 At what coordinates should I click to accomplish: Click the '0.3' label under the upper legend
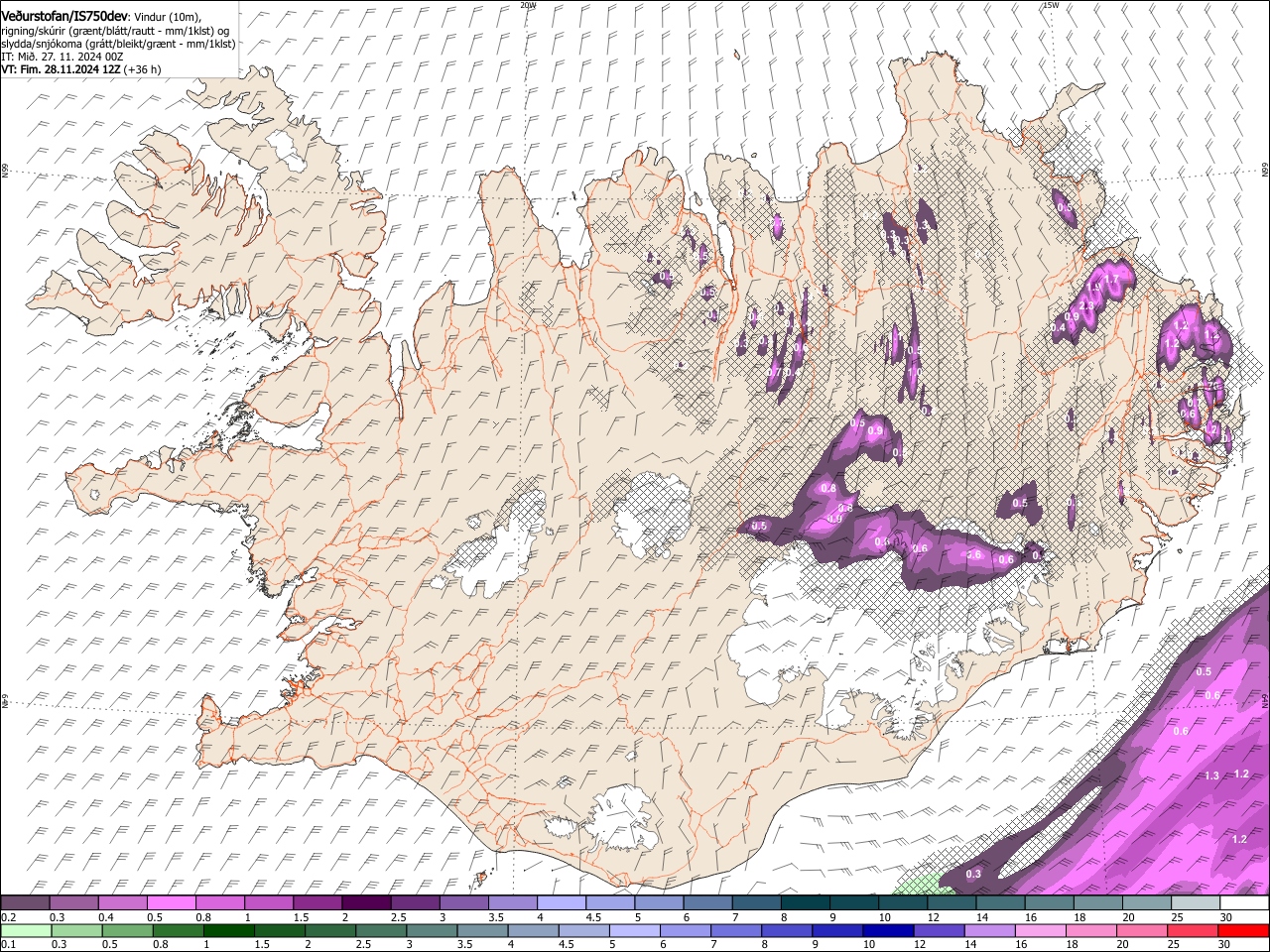point(58,917)
